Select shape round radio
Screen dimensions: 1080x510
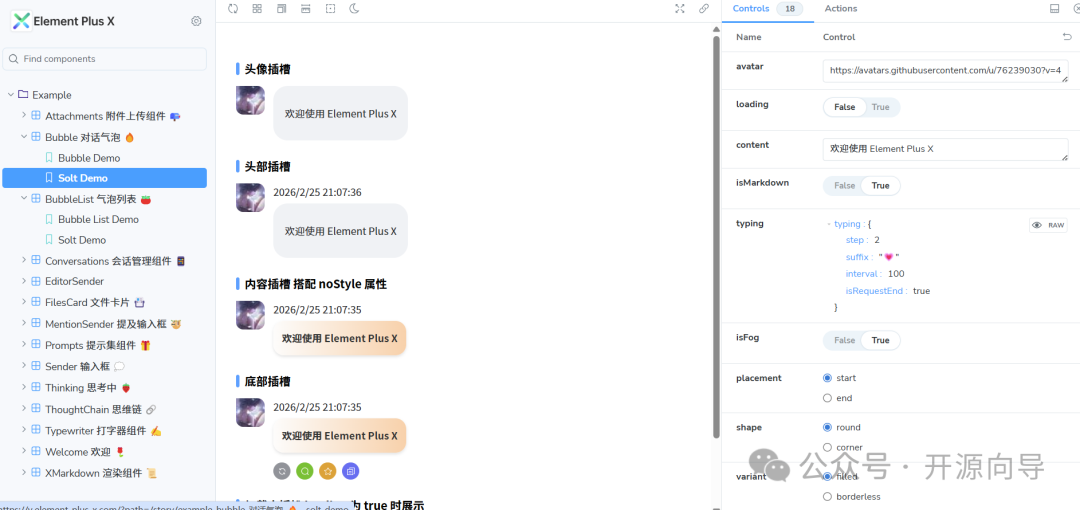[827, 427]
